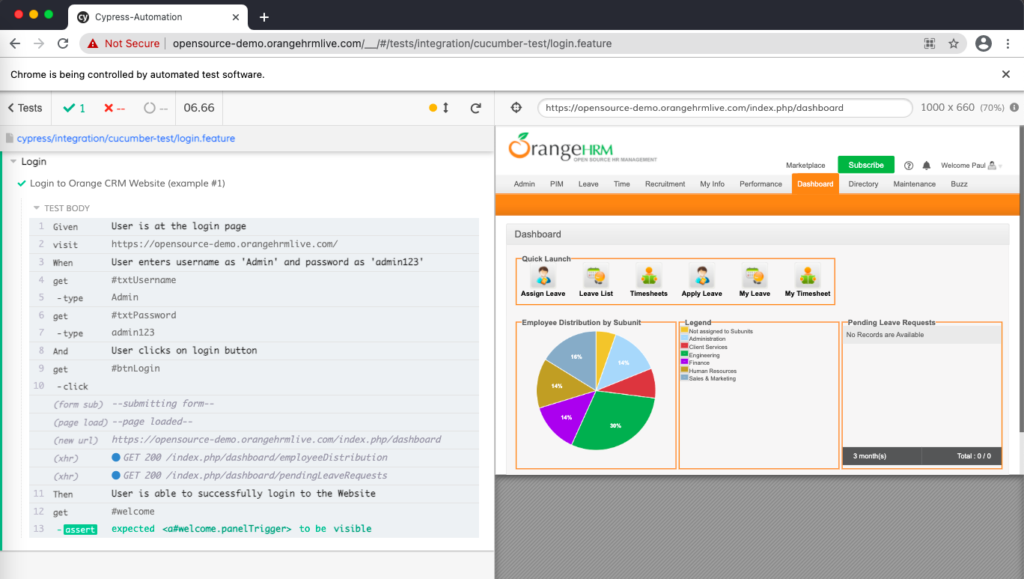Screen dimensions: 1024x579
Task: Open the PIM menu tab
Action: 556,184
